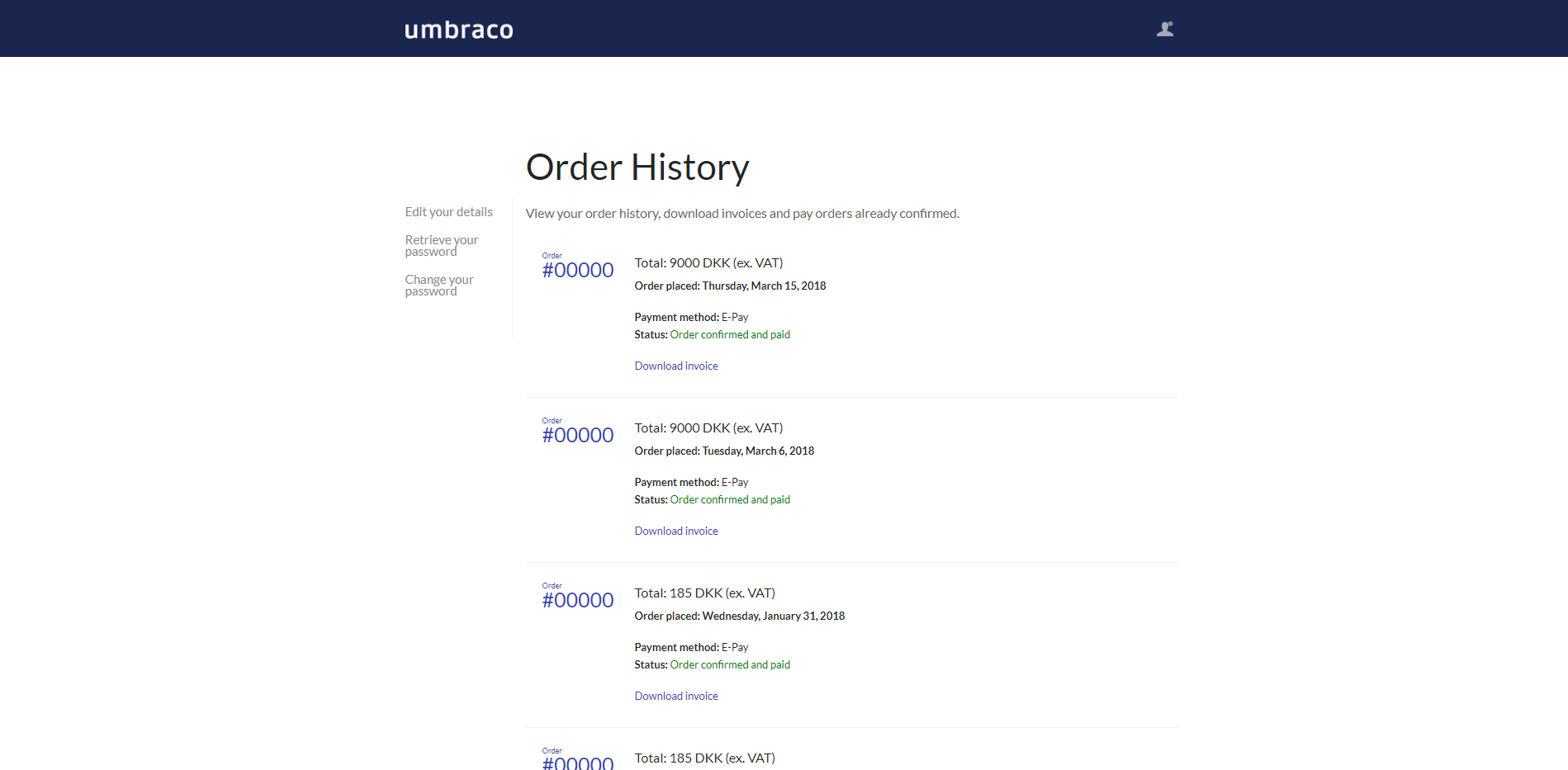The image size is (1568, 770).
Task: Click the status text of March 15 order
Action: [x=729, y=334]
